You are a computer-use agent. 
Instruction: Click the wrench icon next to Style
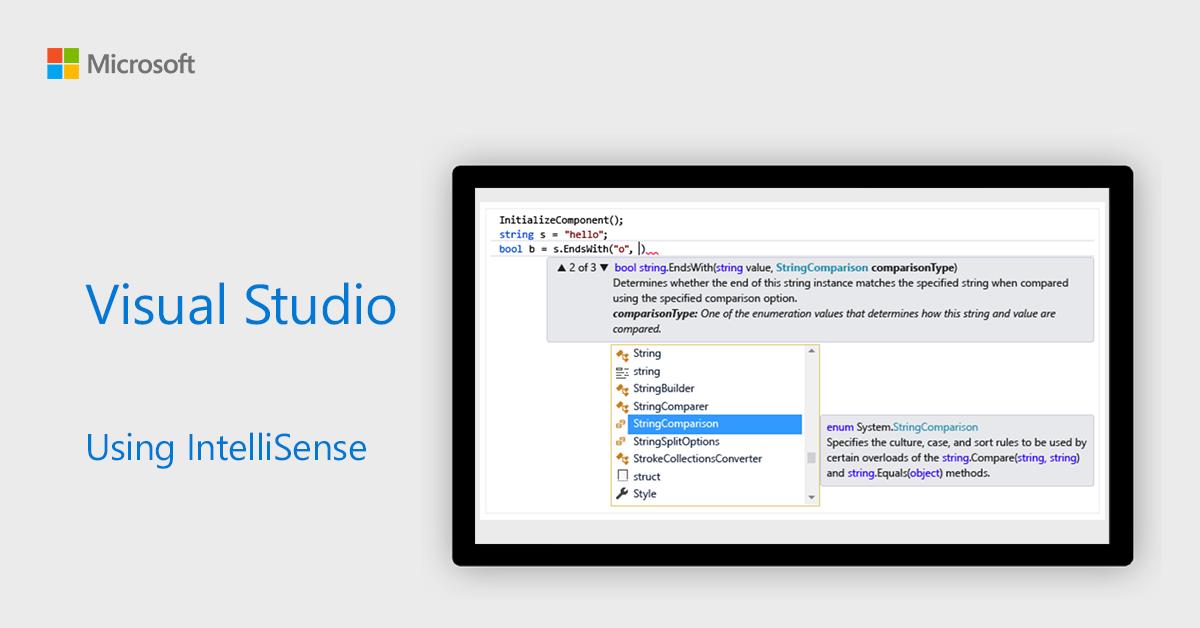point(622,493)
